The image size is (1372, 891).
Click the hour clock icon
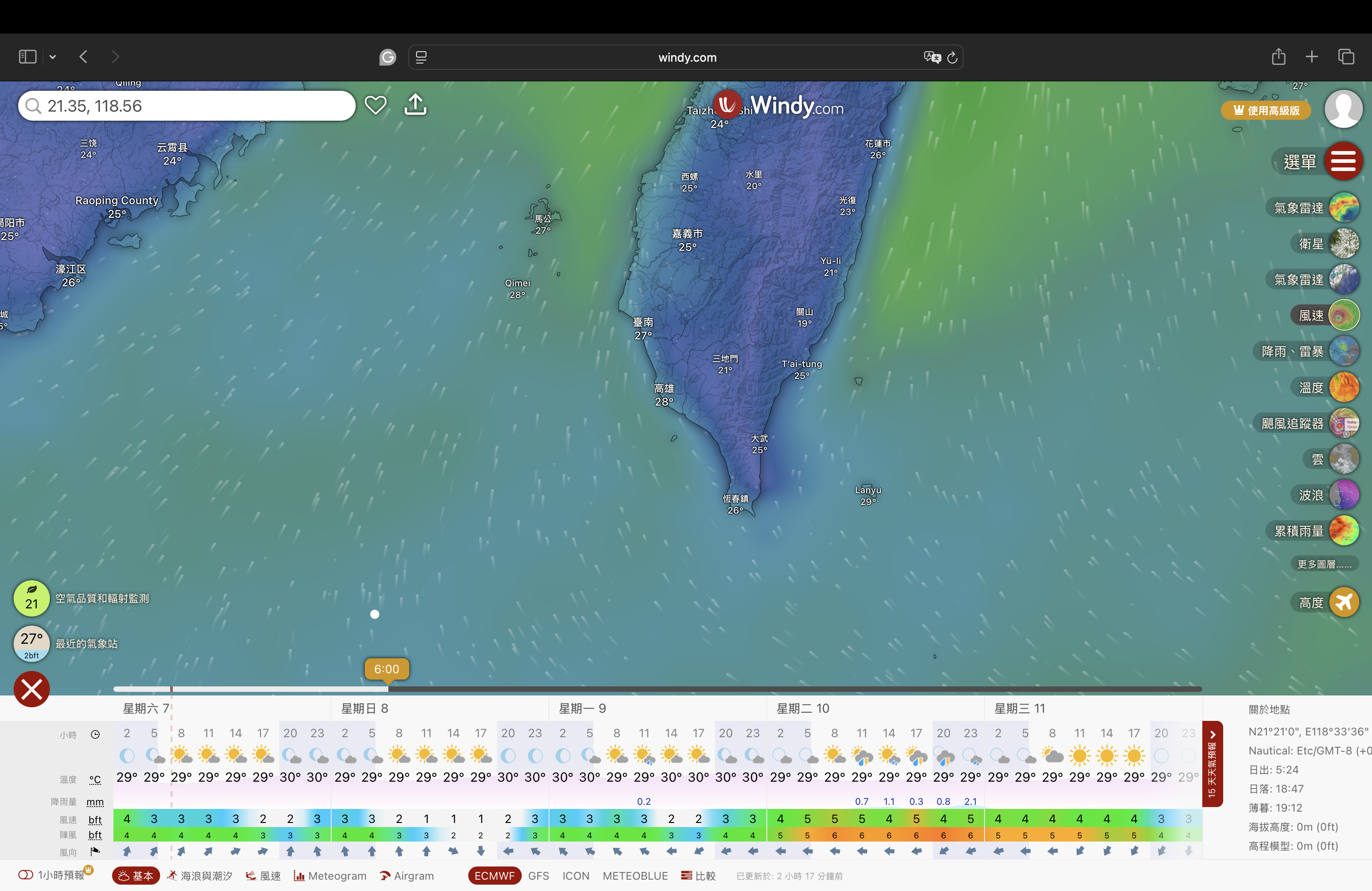click(x=95, y=734)
